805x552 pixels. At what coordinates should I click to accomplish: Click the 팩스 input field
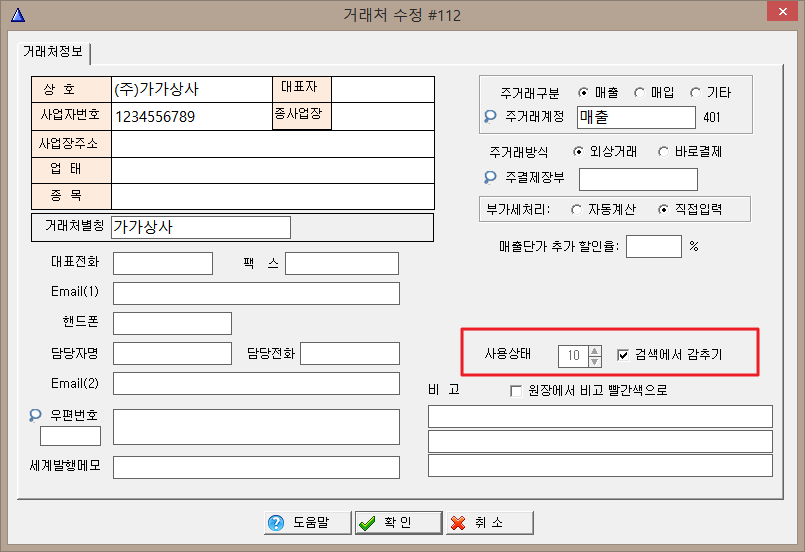pyautogui.click(x=342, y=263)
